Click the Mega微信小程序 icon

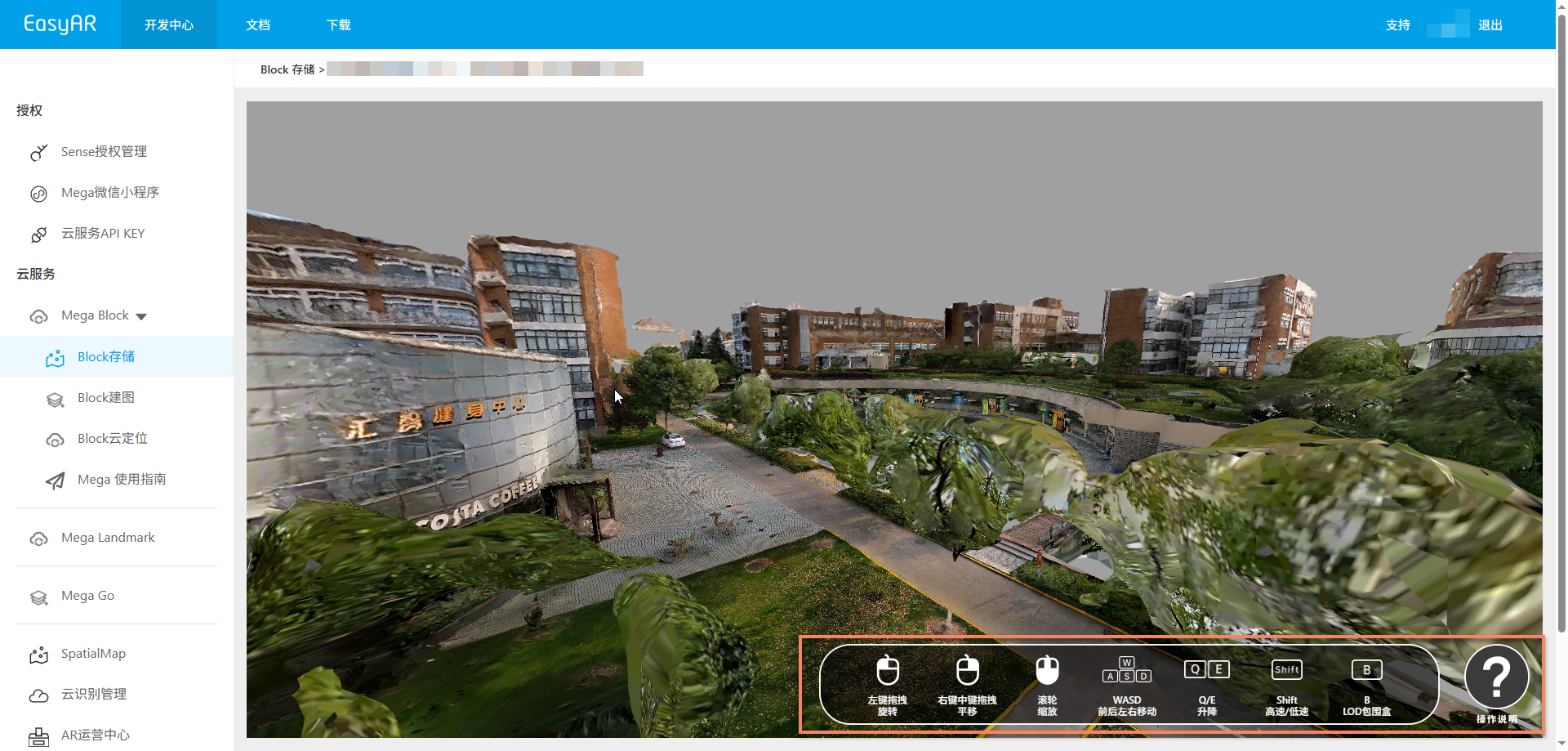coord(38,194)
